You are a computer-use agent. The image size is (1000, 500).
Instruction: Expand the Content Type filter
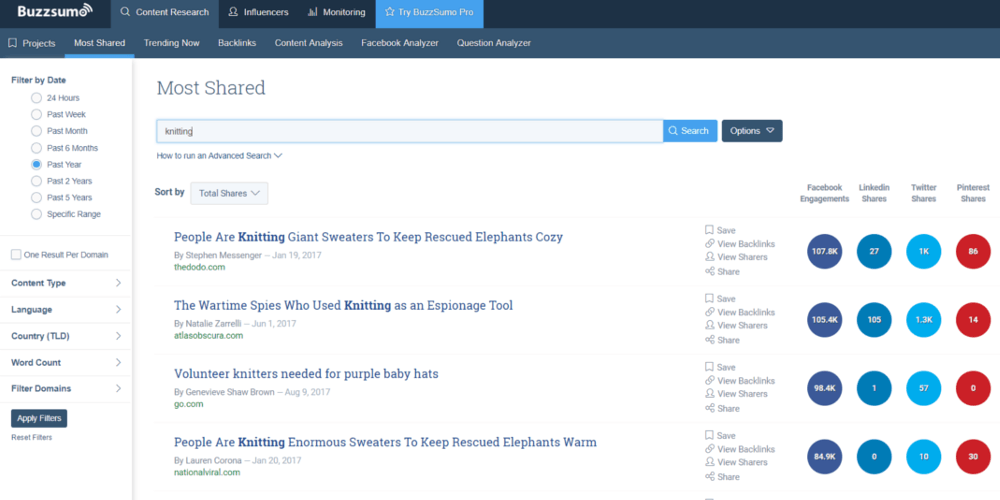[x=66, y=283]
